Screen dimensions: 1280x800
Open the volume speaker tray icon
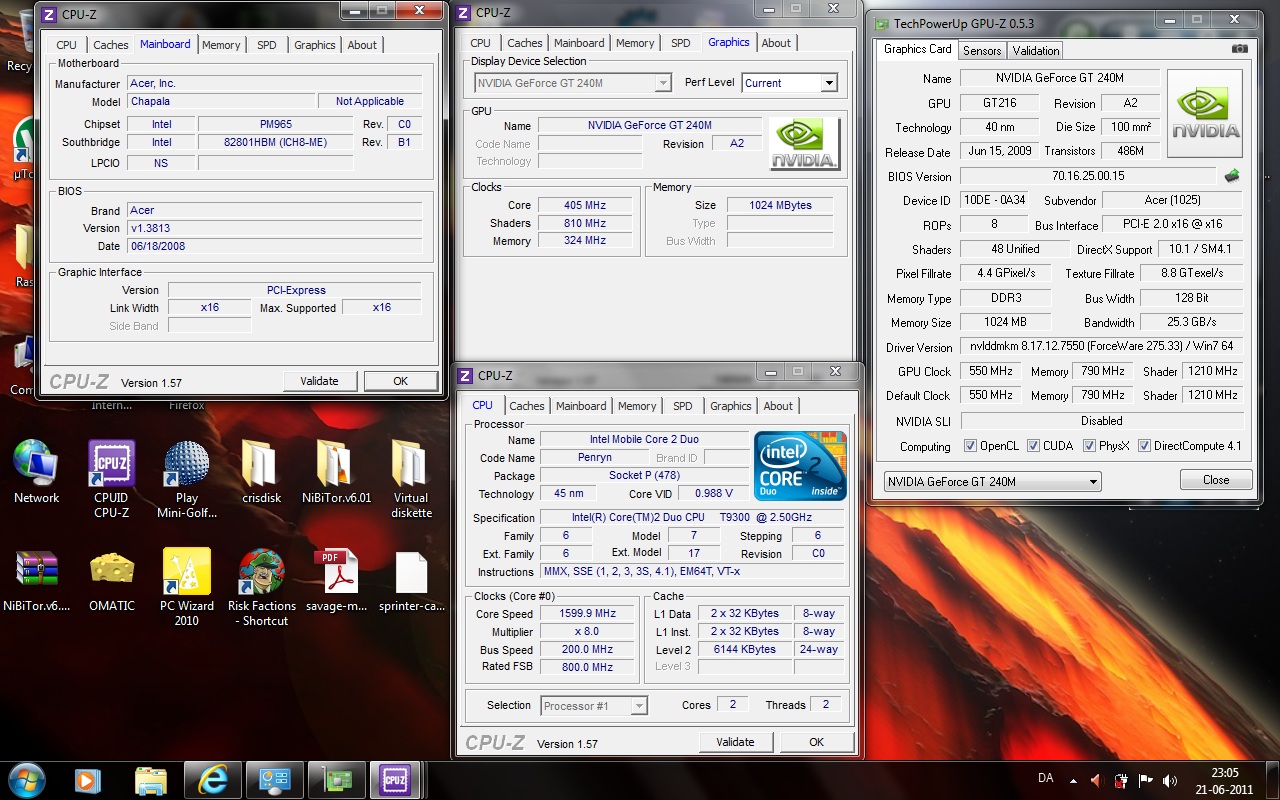coord(1170,780)
